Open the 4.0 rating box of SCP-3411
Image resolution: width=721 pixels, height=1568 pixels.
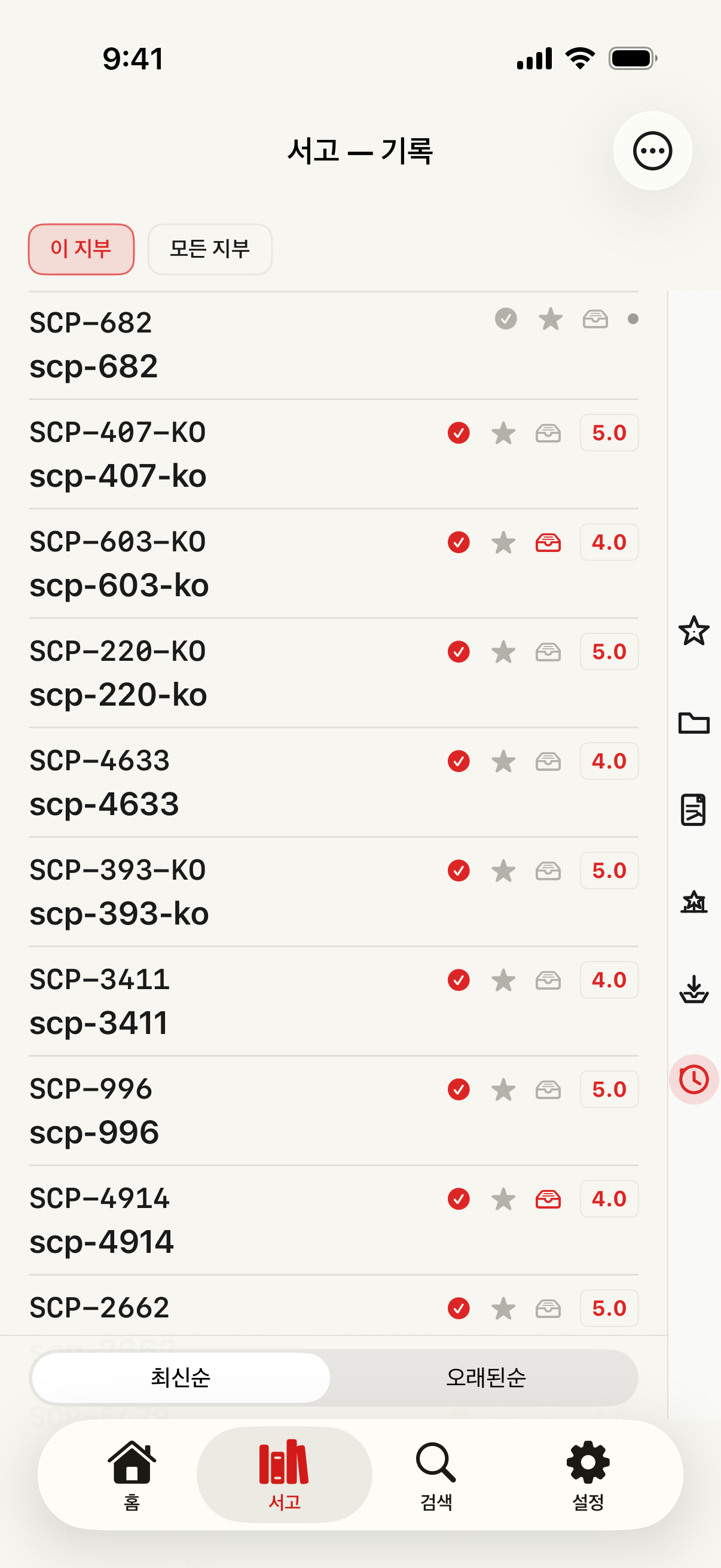click(609, 980)
